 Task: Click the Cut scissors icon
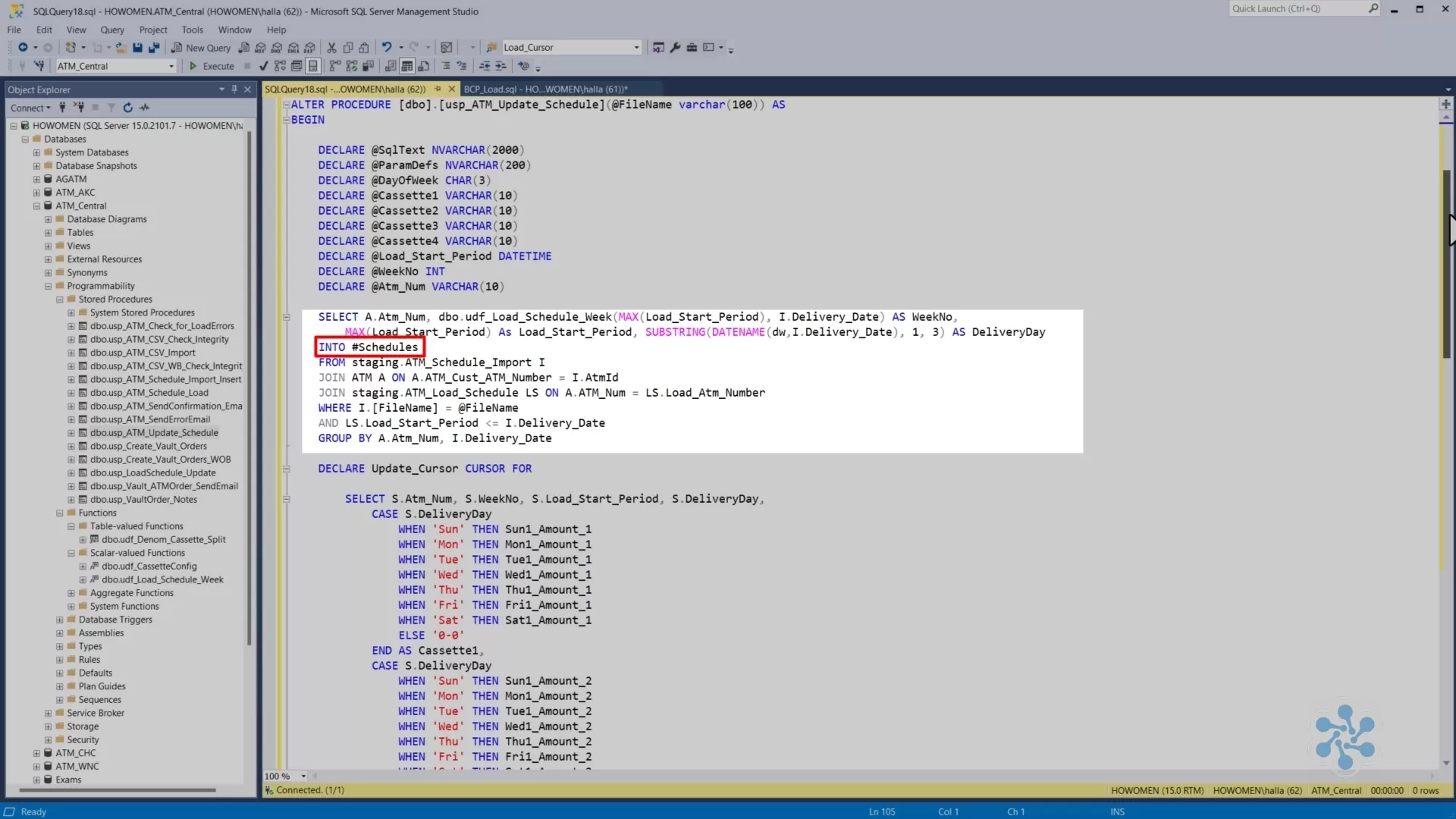tap(331, 47)
